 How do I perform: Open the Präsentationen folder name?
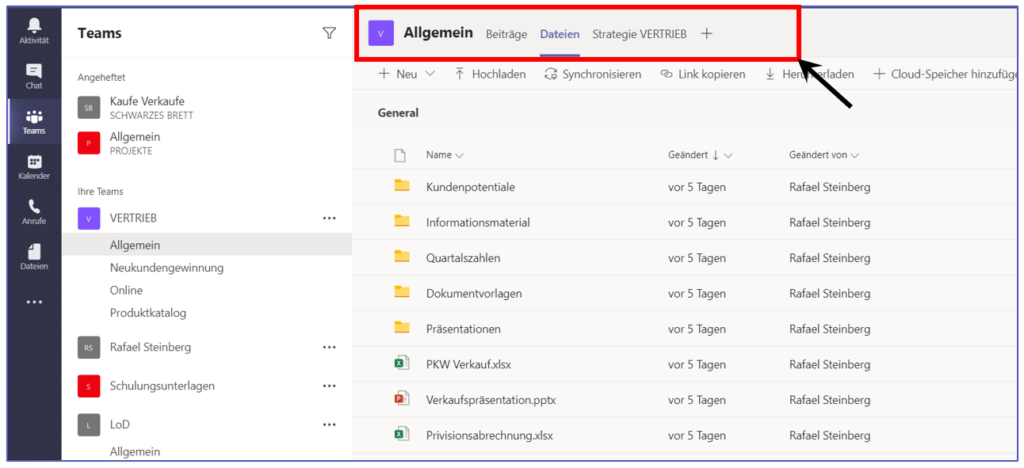[x=463, y=329]
